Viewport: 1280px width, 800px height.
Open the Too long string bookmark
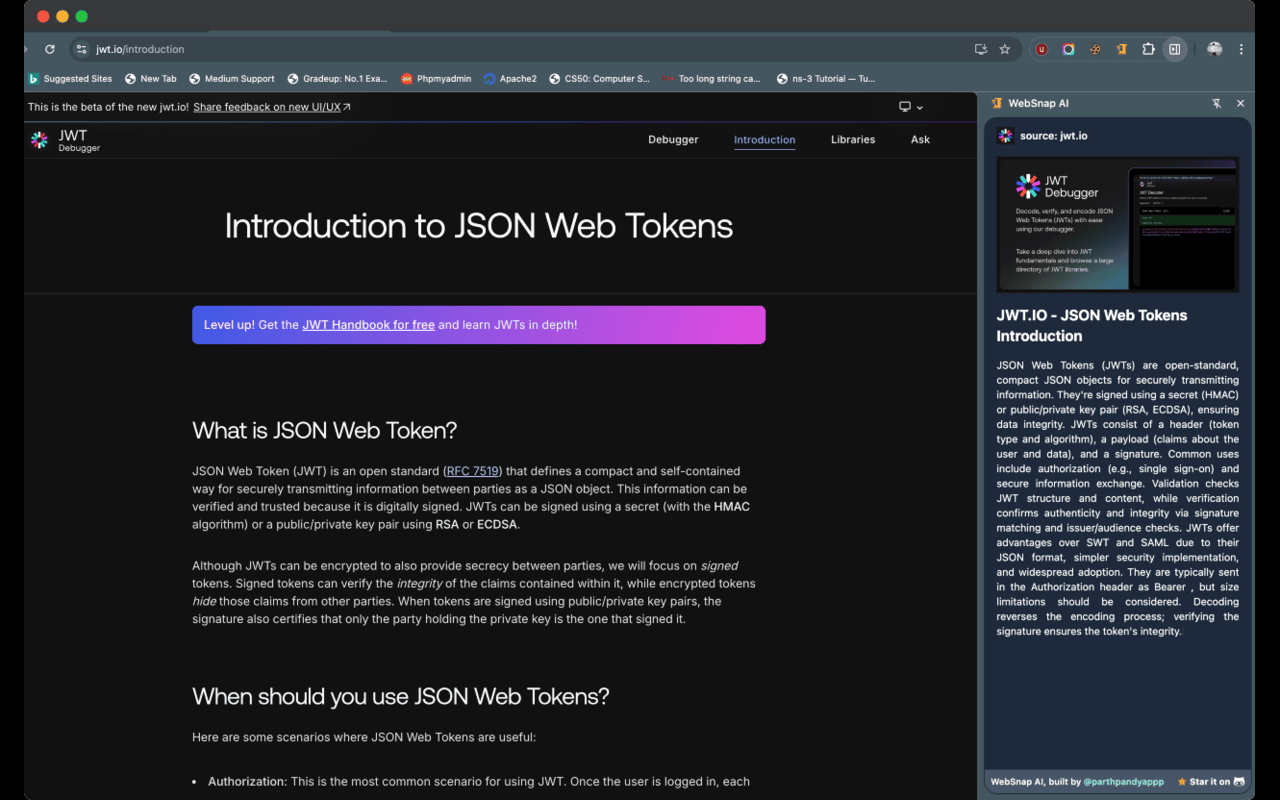(x=711, y=78)
